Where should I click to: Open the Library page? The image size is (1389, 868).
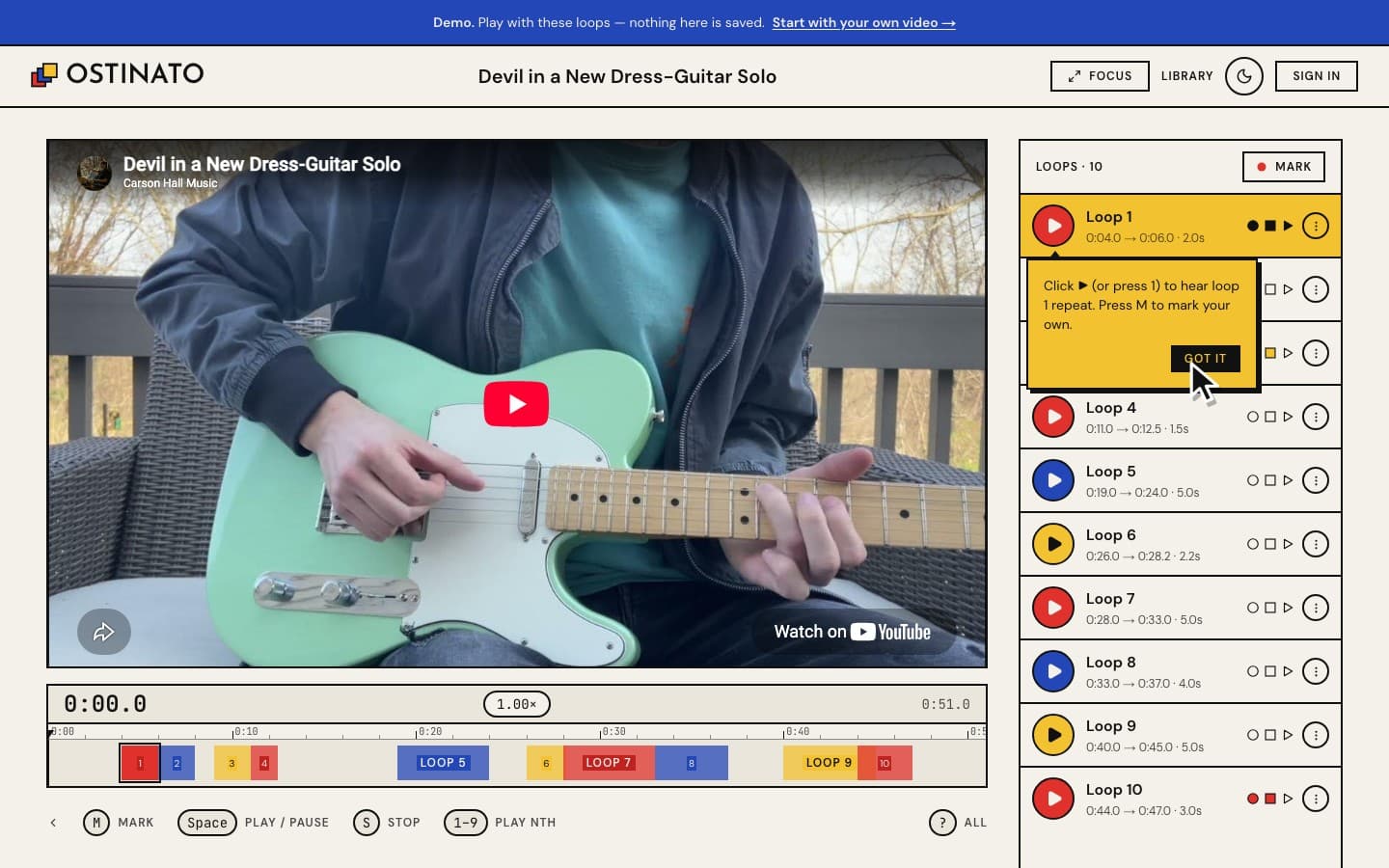1186,76
